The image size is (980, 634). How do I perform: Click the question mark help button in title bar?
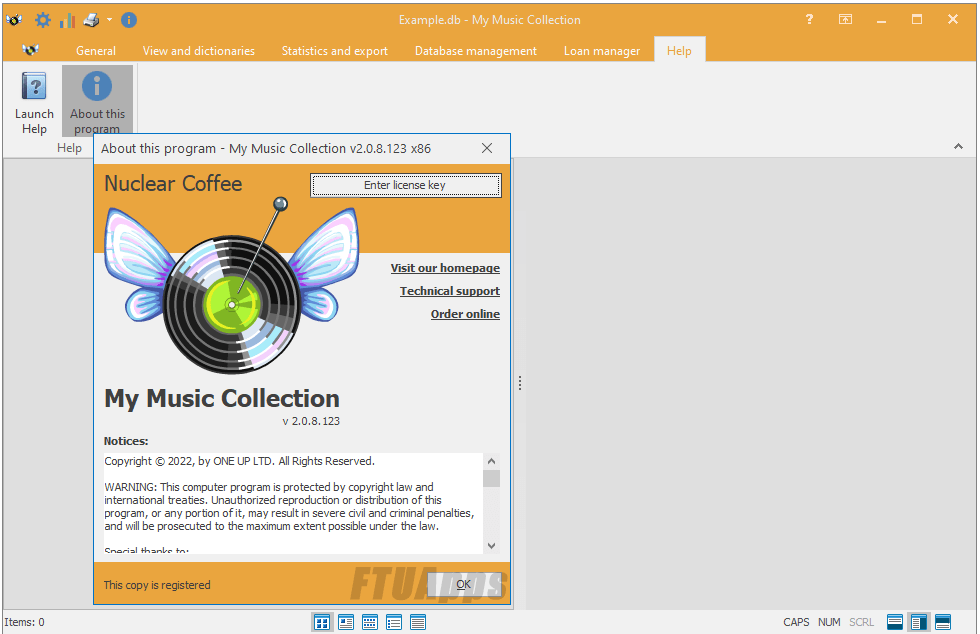tap(809, 19)
